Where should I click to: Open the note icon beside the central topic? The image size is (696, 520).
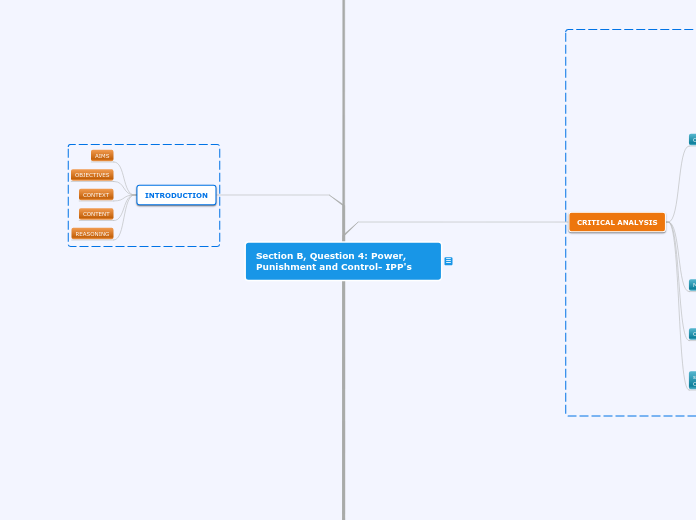pos(448,261)
